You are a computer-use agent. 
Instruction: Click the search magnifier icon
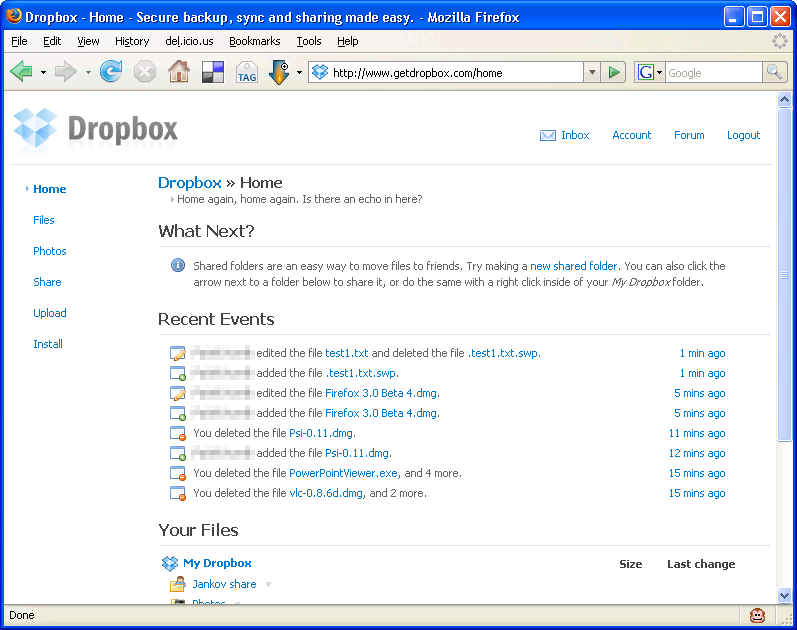(x=774, y=72)
